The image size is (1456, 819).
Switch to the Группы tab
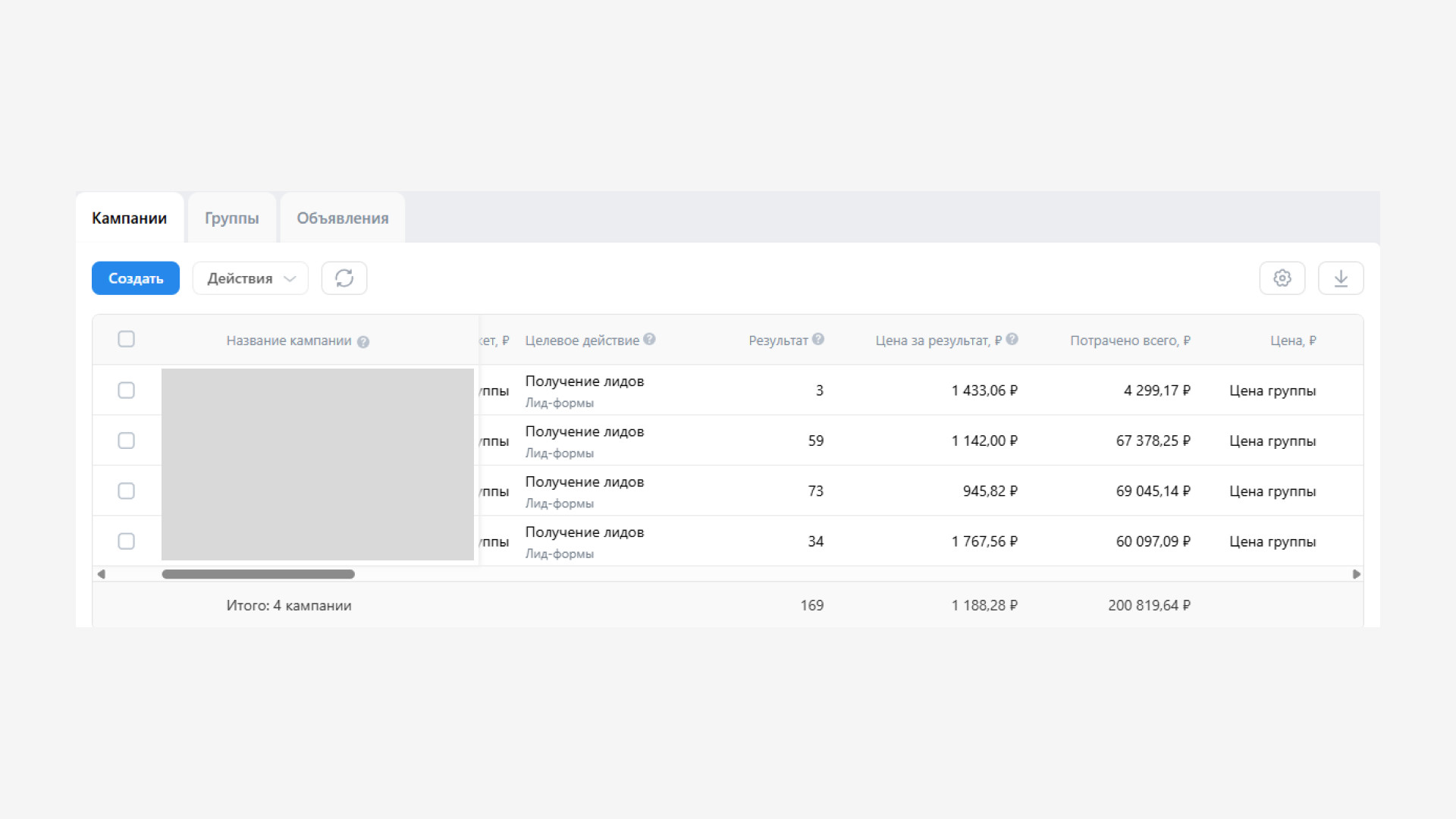[232, 218]
